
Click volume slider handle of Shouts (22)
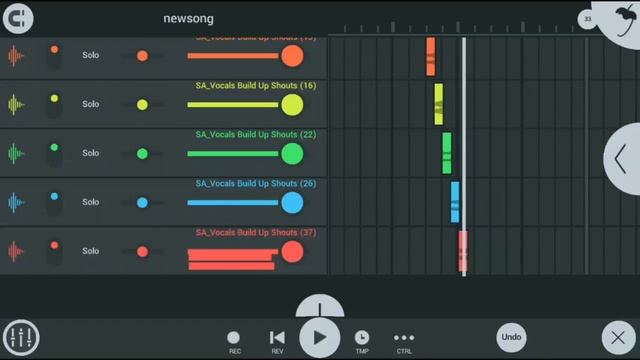tap(292, 153)
